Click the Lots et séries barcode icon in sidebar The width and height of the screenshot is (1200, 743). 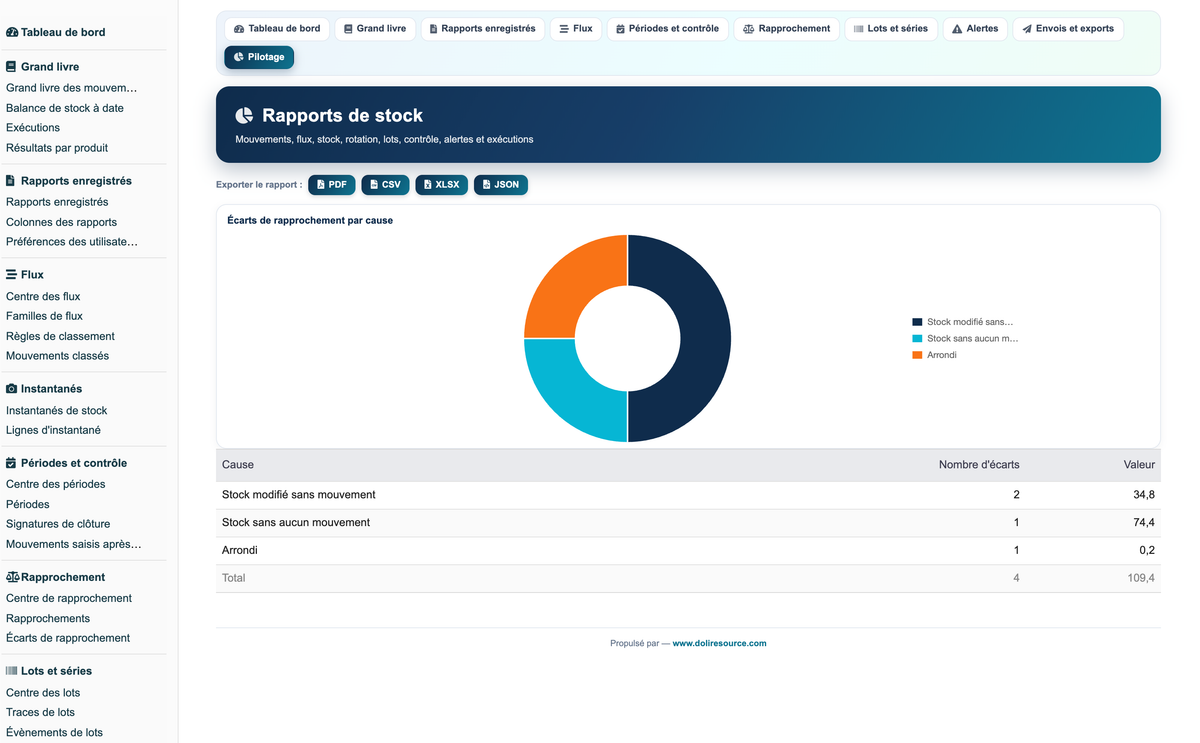(x=12, y=671)
